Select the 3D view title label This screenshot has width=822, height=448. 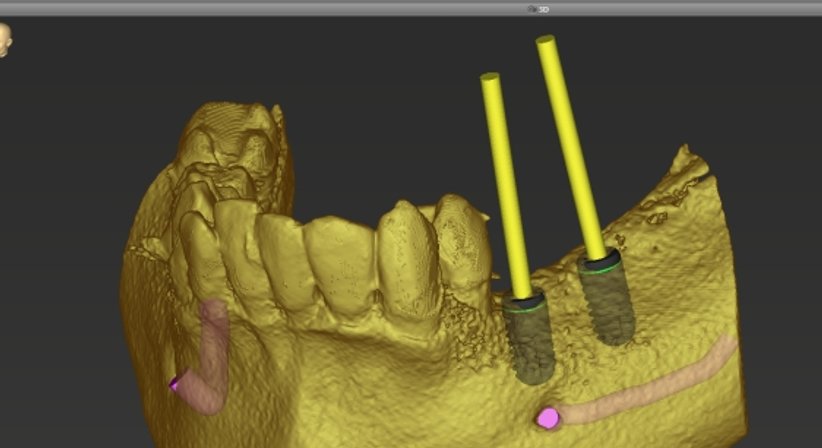pyautogui.click(x=544, y=8)
